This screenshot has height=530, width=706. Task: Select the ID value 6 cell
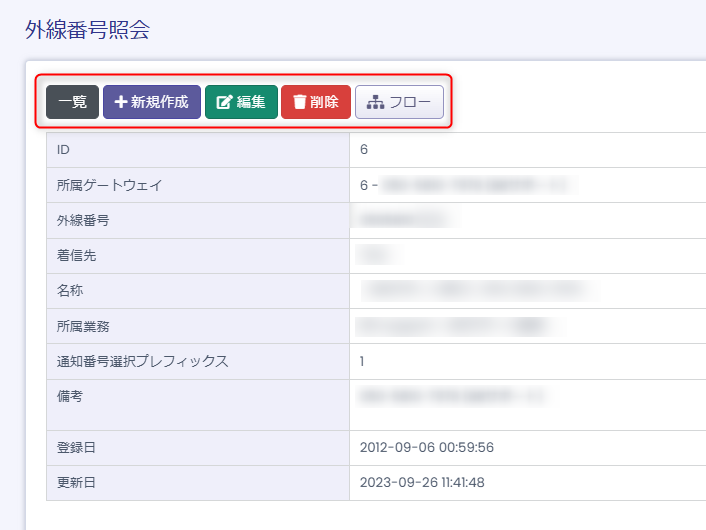(364, 149)
